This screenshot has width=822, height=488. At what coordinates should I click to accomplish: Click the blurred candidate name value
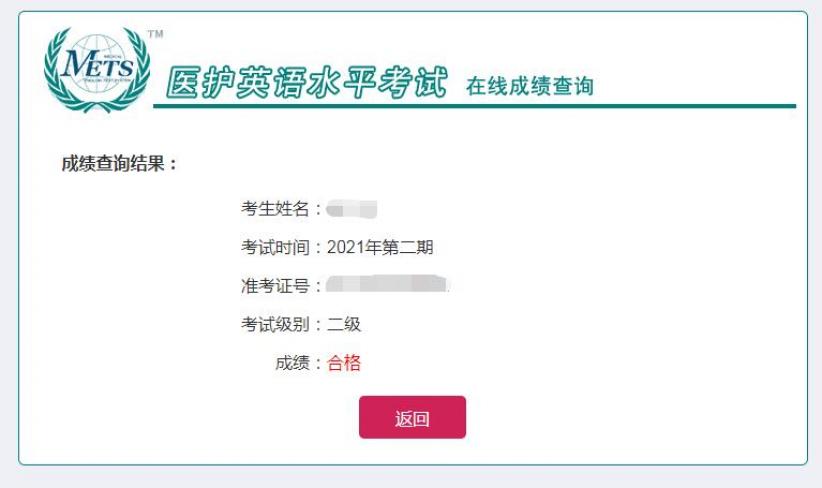(351, 209)
